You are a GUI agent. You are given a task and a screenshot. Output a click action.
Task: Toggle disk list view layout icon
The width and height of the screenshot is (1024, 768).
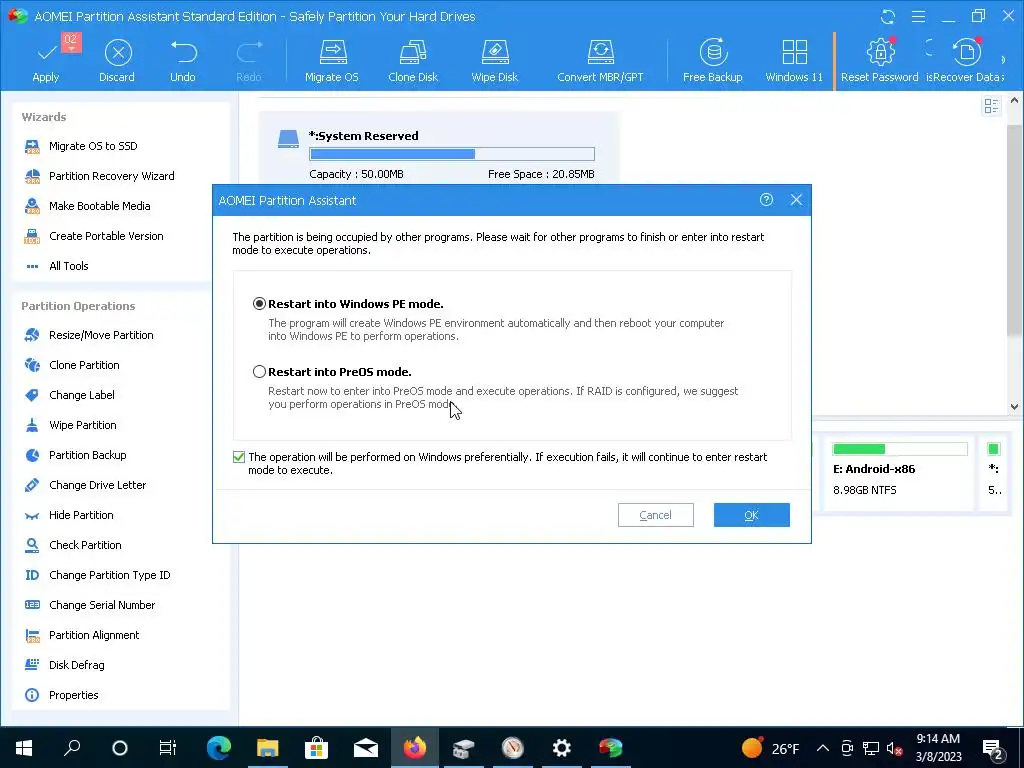pyautogui.click(x=991, y=105)
